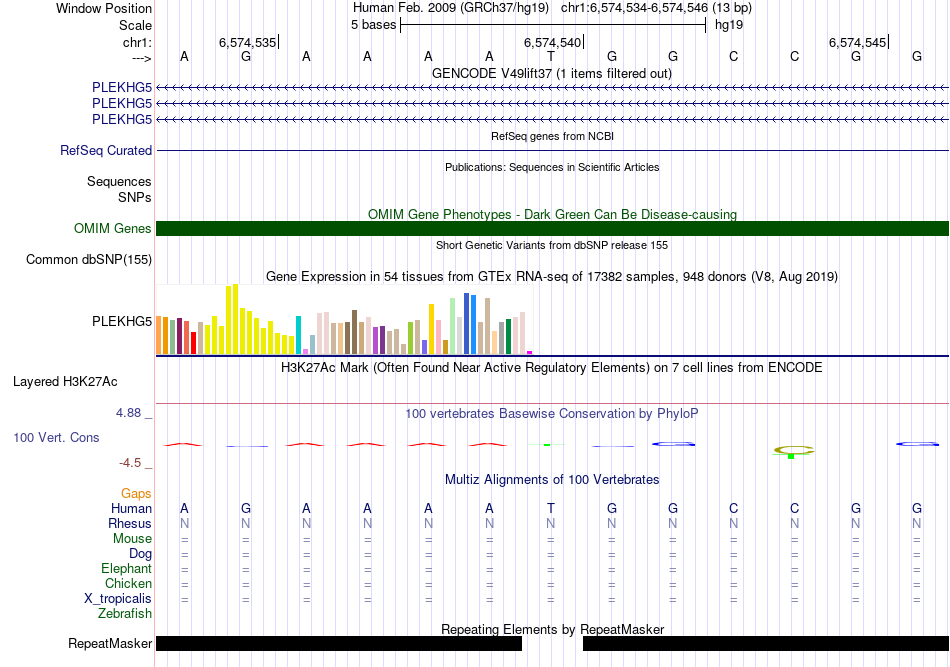Click the 6,574,540 coordinate marker

553,42
